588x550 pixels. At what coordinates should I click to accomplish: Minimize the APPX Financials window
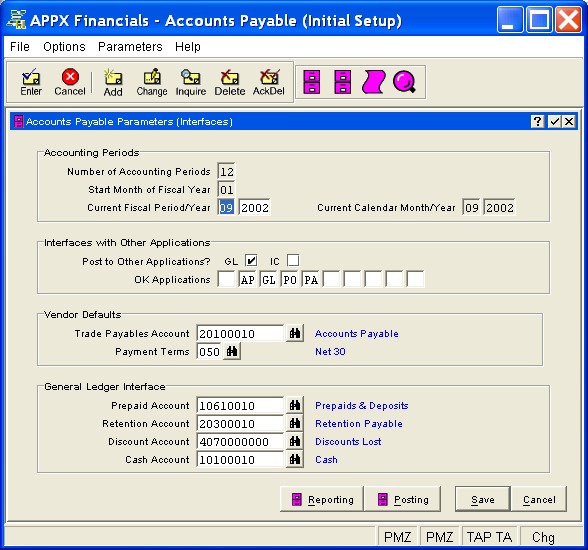(510, 19)
